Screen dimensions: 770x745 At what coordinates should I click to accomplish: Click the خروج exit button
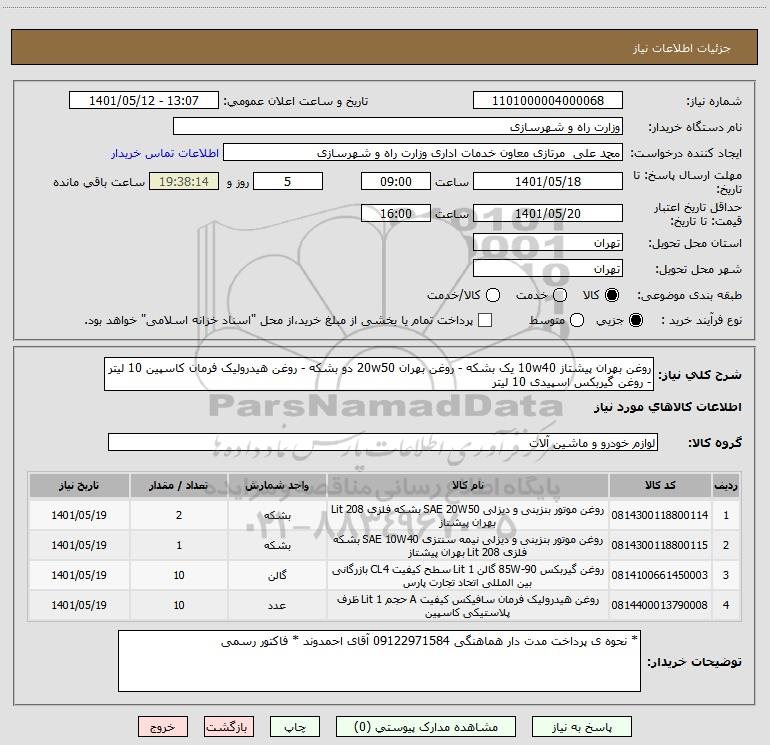(163, 727)
